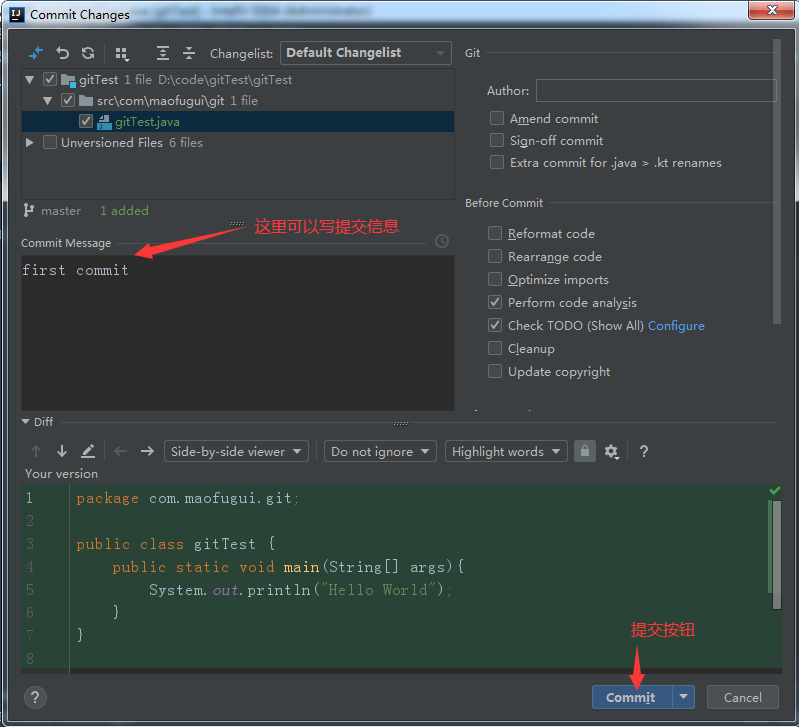The width and height of the screenshot is (799, 727).
Task: Disable Check TODO (Show All) checkbox
Action: 495,325
